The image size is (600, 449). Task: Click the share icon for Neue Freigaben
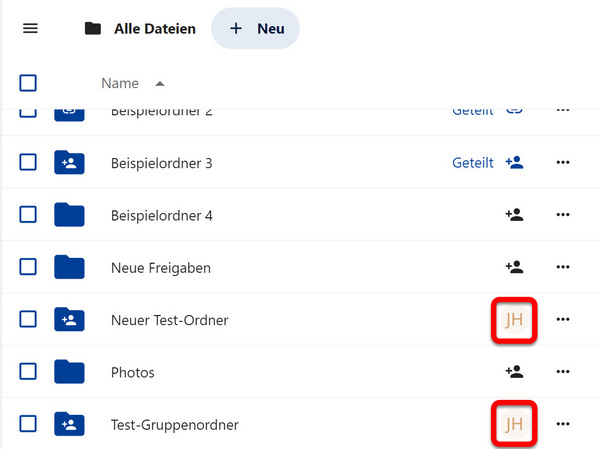(x=514, y=267)
